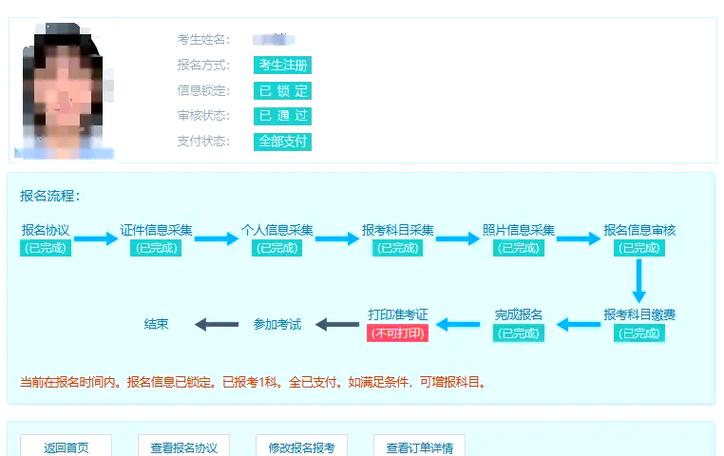Click 已完成 badge under 报名信息审核
Screen dimensions: 724x456
click(x=639, y=248)
